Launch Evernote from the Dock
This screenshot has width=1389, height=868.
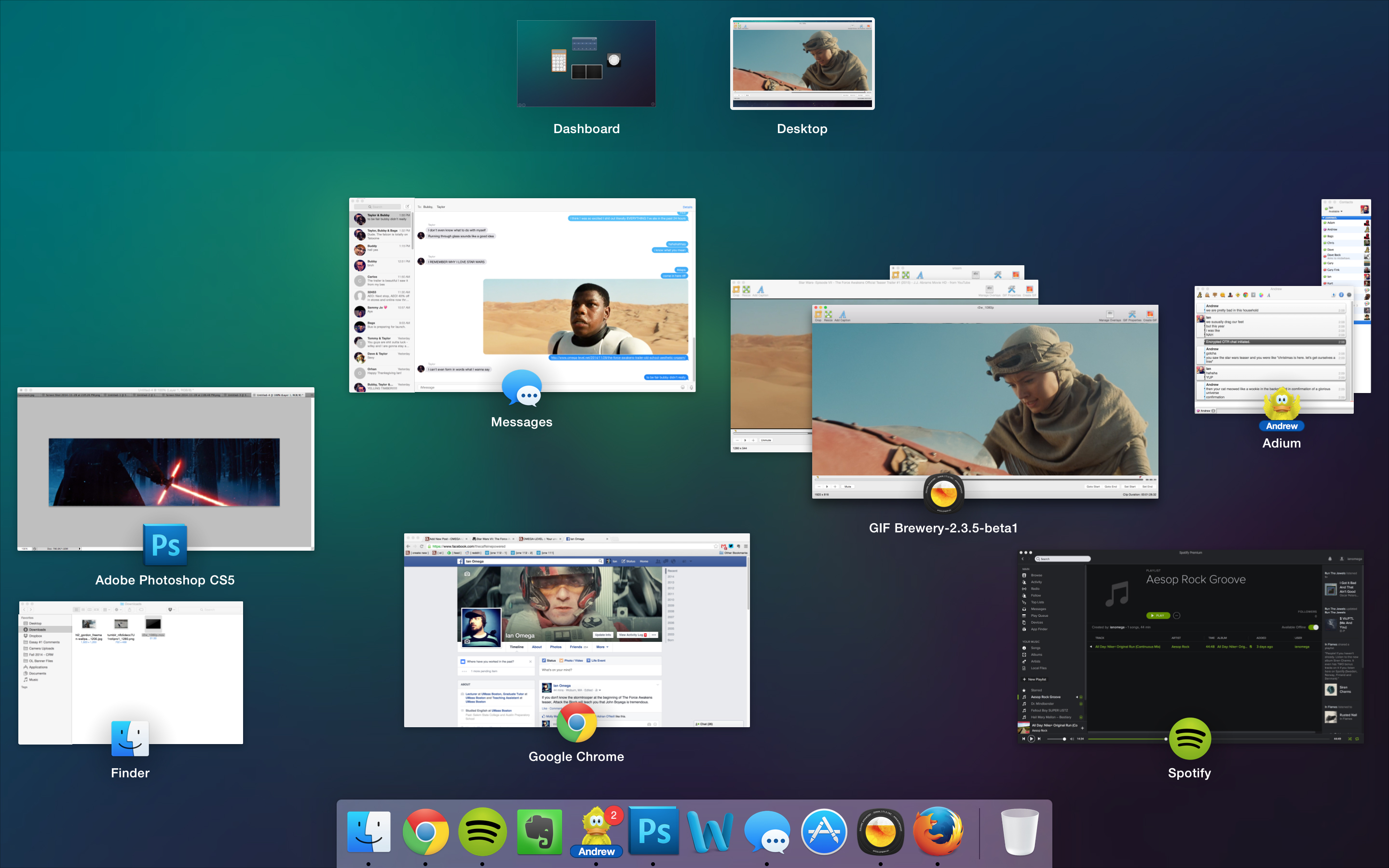[539, 831]
